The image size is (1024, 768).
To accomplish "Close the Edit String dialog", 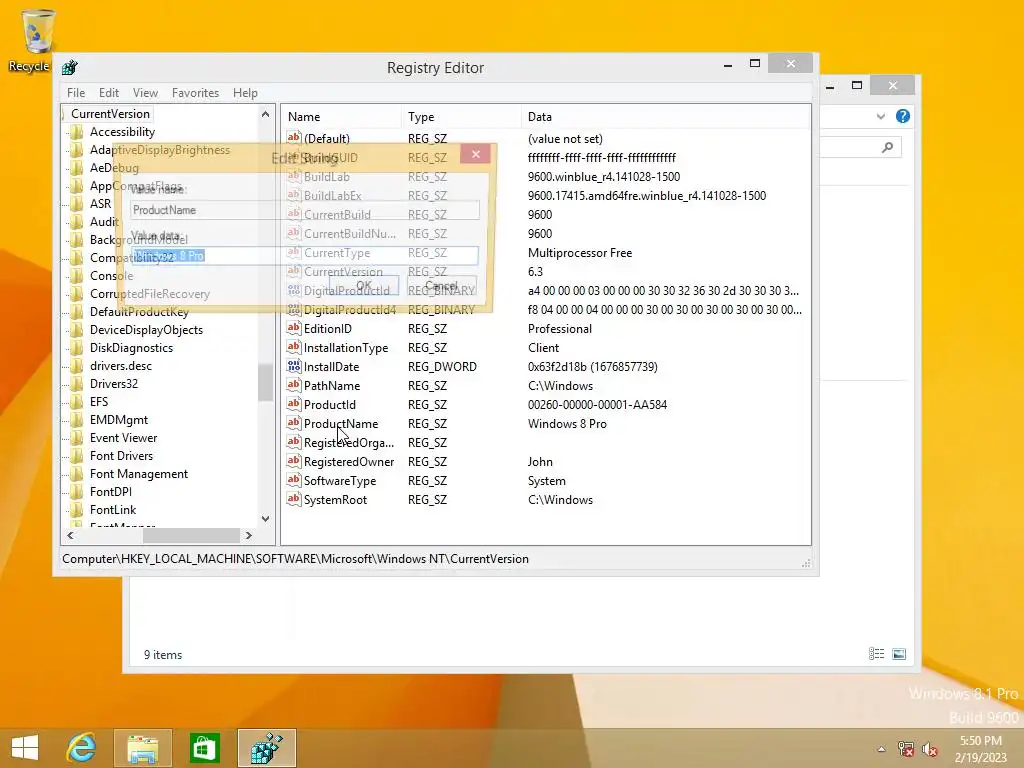I will [476, 154].
